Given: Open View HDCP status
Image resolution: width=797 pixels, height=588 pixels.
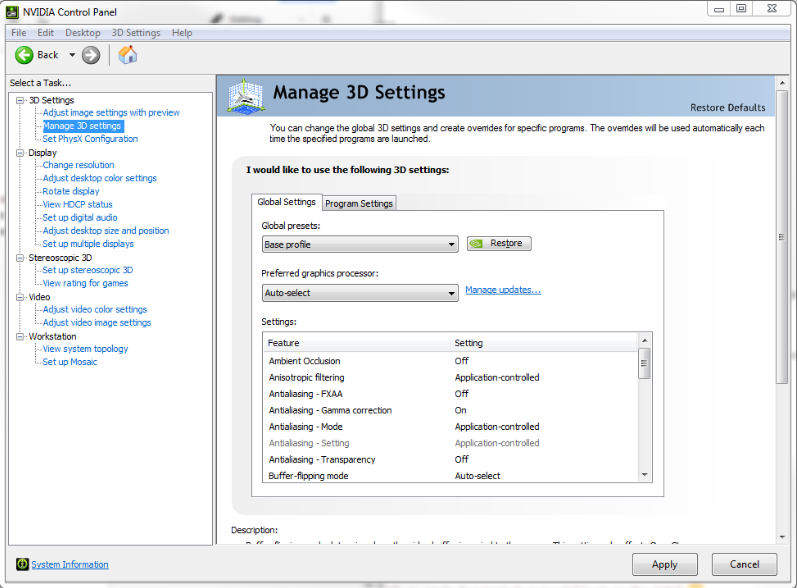Looking at the screenshot, I should coord(77,204).
